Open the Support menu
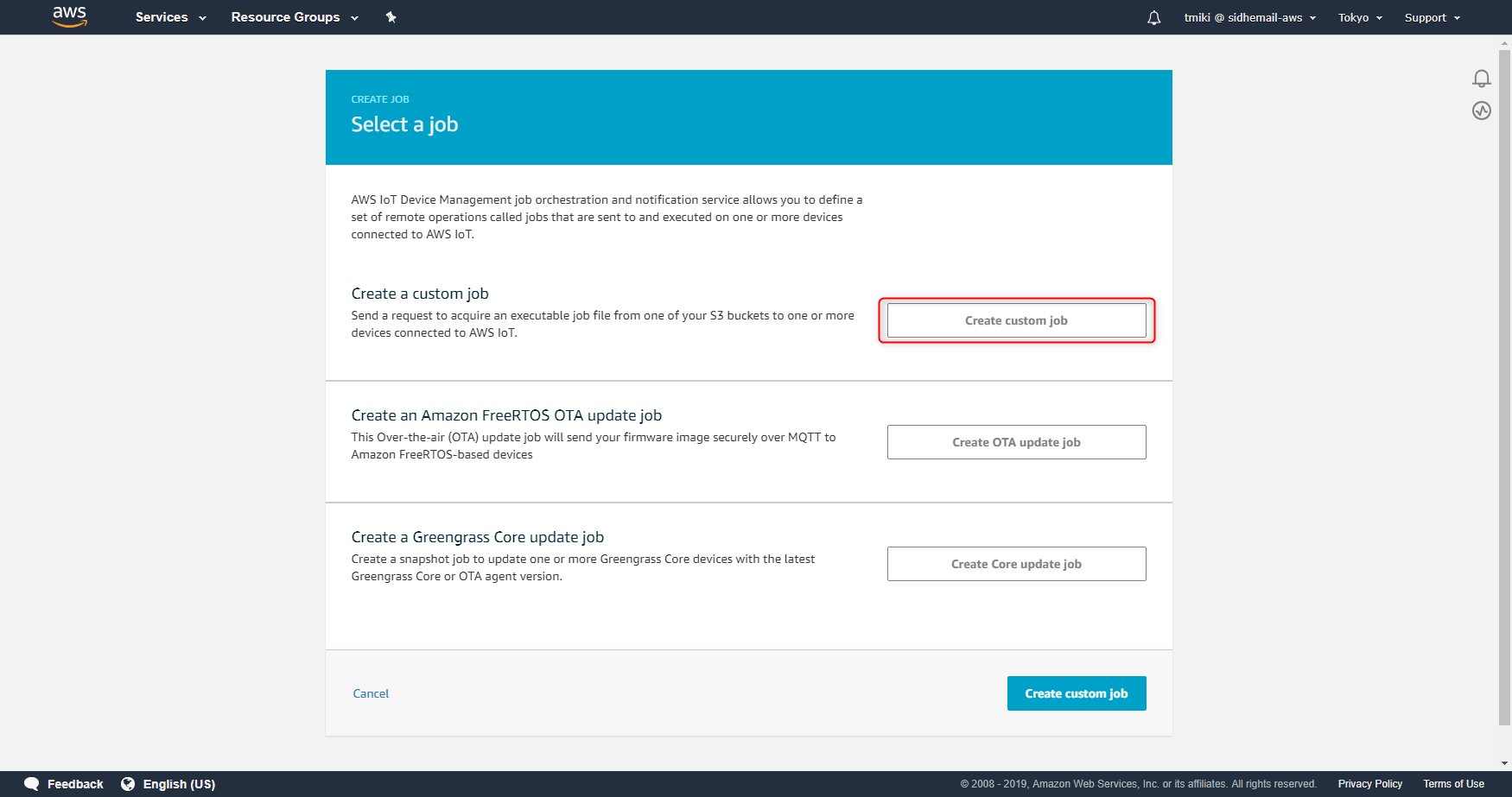Viewport: 1512px width, 797px height. point(1432,17)
